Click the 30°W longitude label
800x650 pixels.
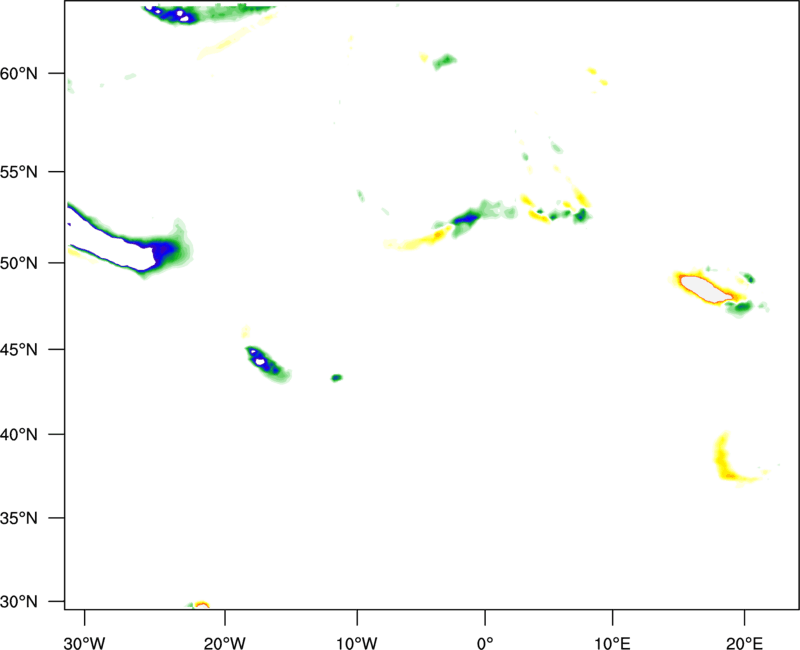[x=84, y=643]
